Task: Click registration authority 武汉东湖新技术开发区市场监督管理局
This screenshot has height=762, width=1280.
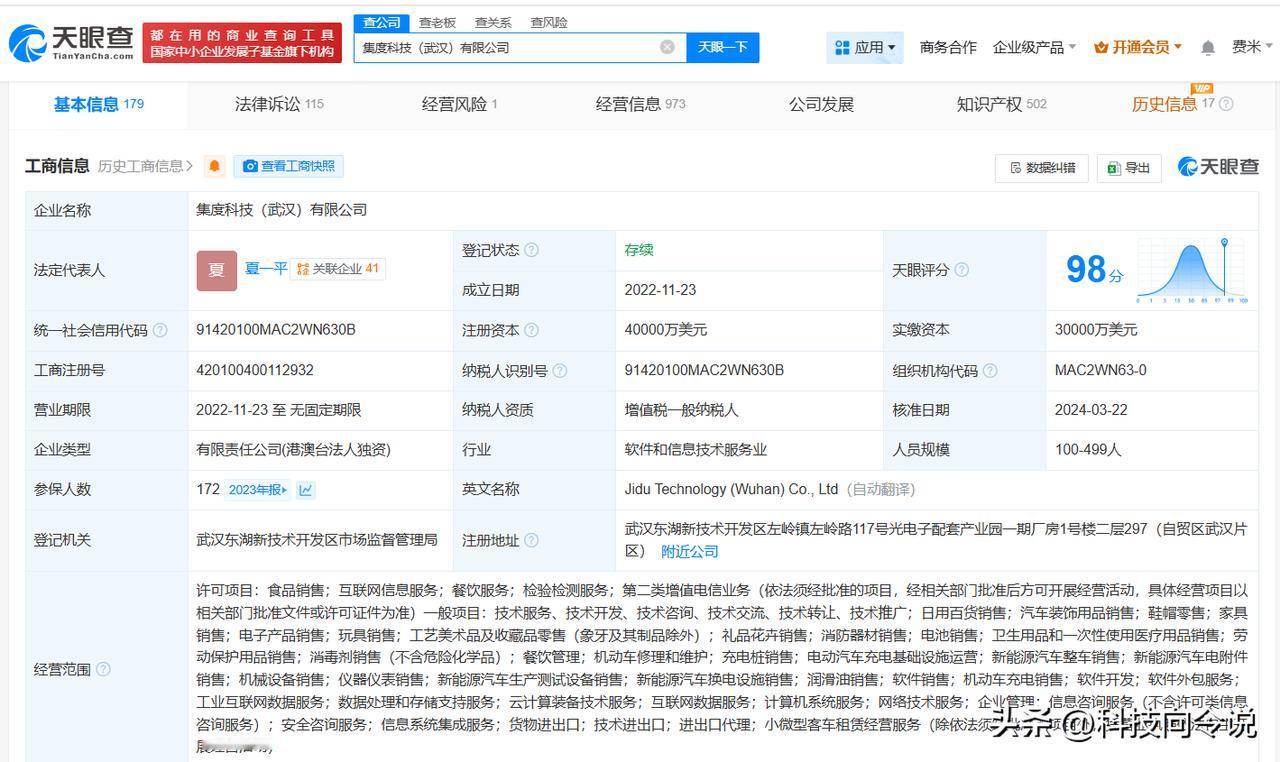Action: (317, 540)
